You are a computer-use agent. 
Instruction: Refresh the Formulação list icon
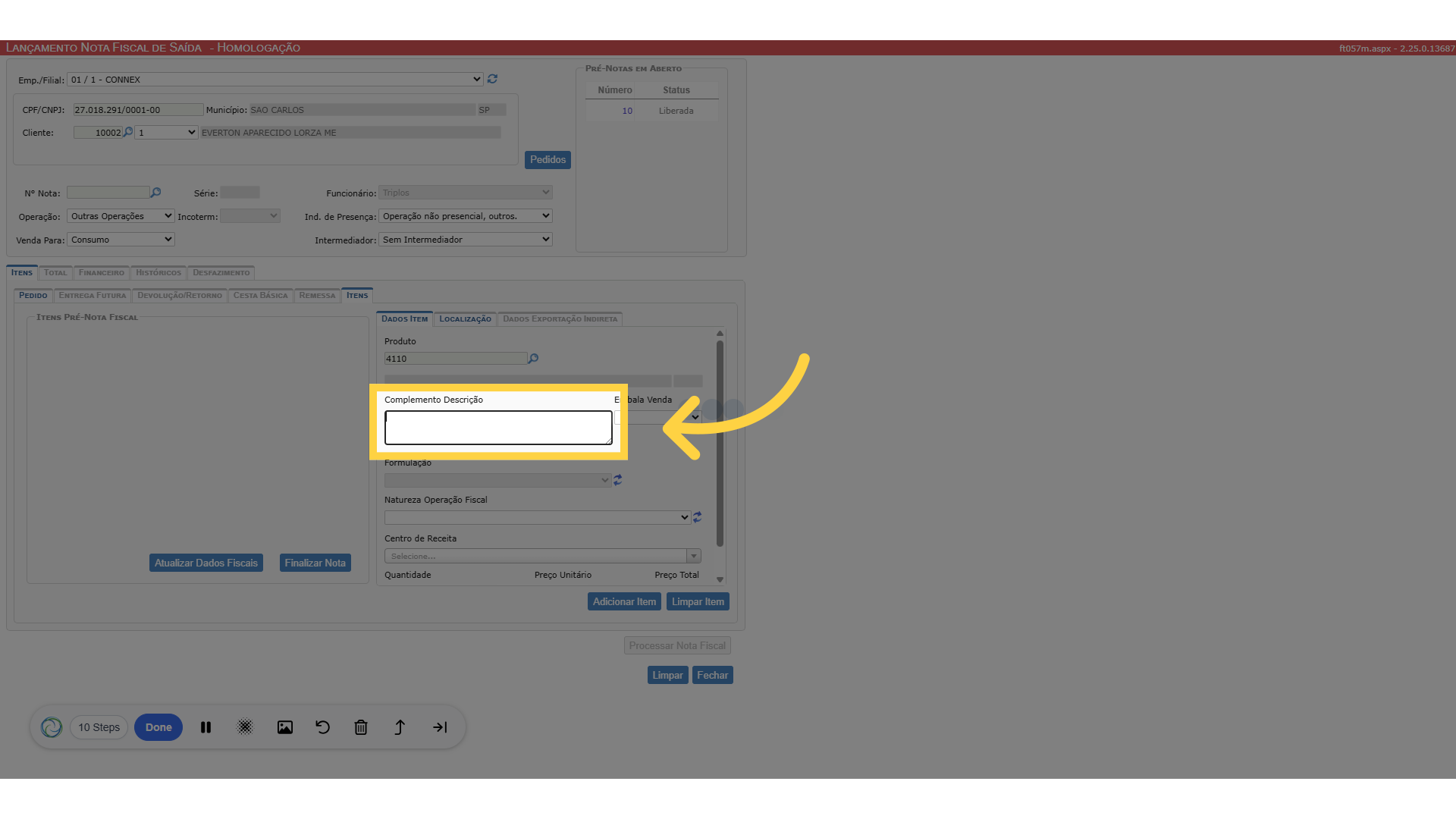point(618,480)
